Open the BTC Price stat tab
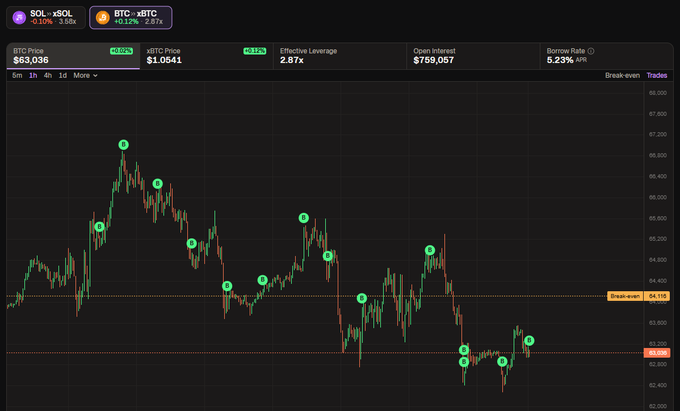 click(73, 56)
